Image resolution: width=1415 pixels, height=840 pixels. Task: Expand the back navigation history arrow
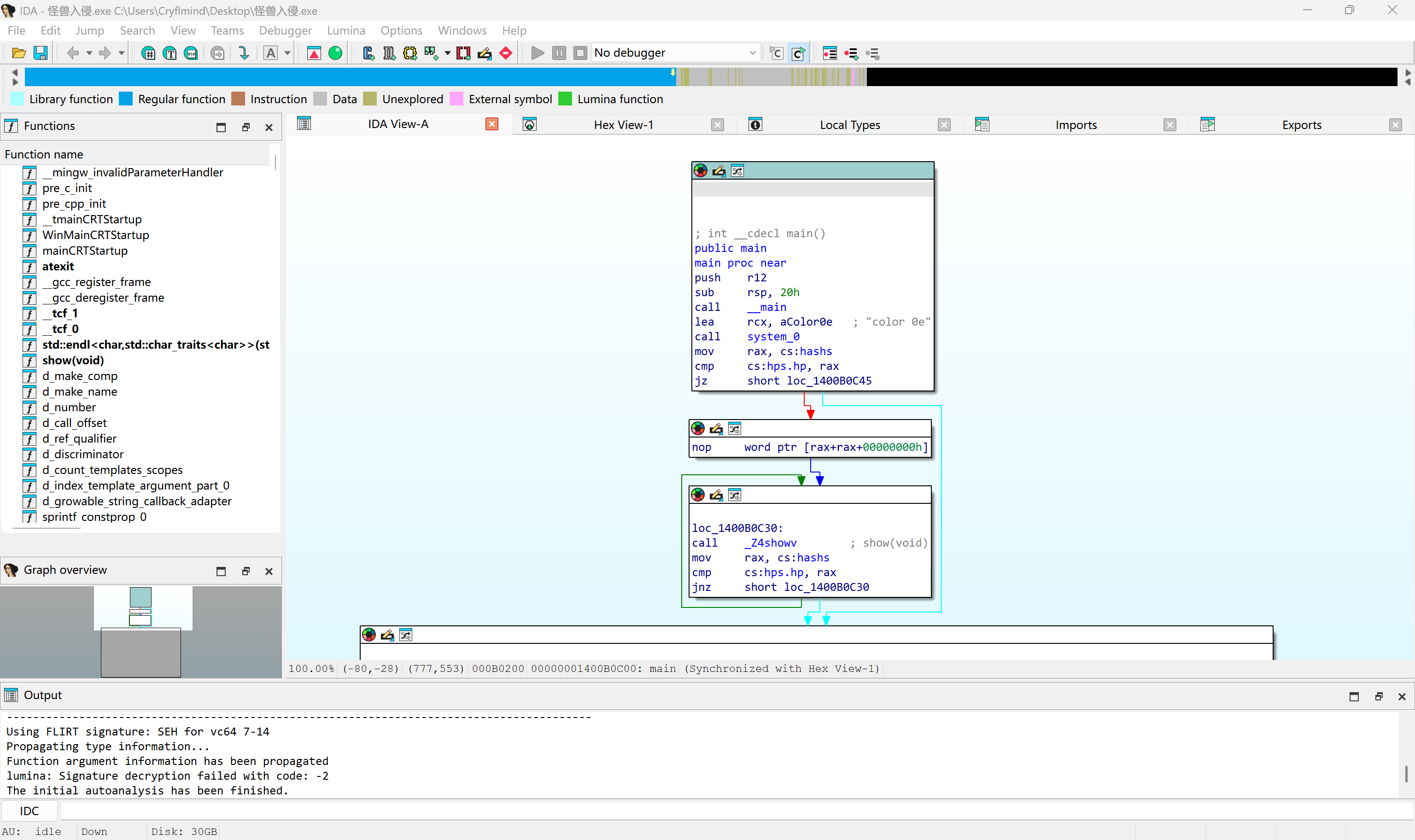click(89, 53)
